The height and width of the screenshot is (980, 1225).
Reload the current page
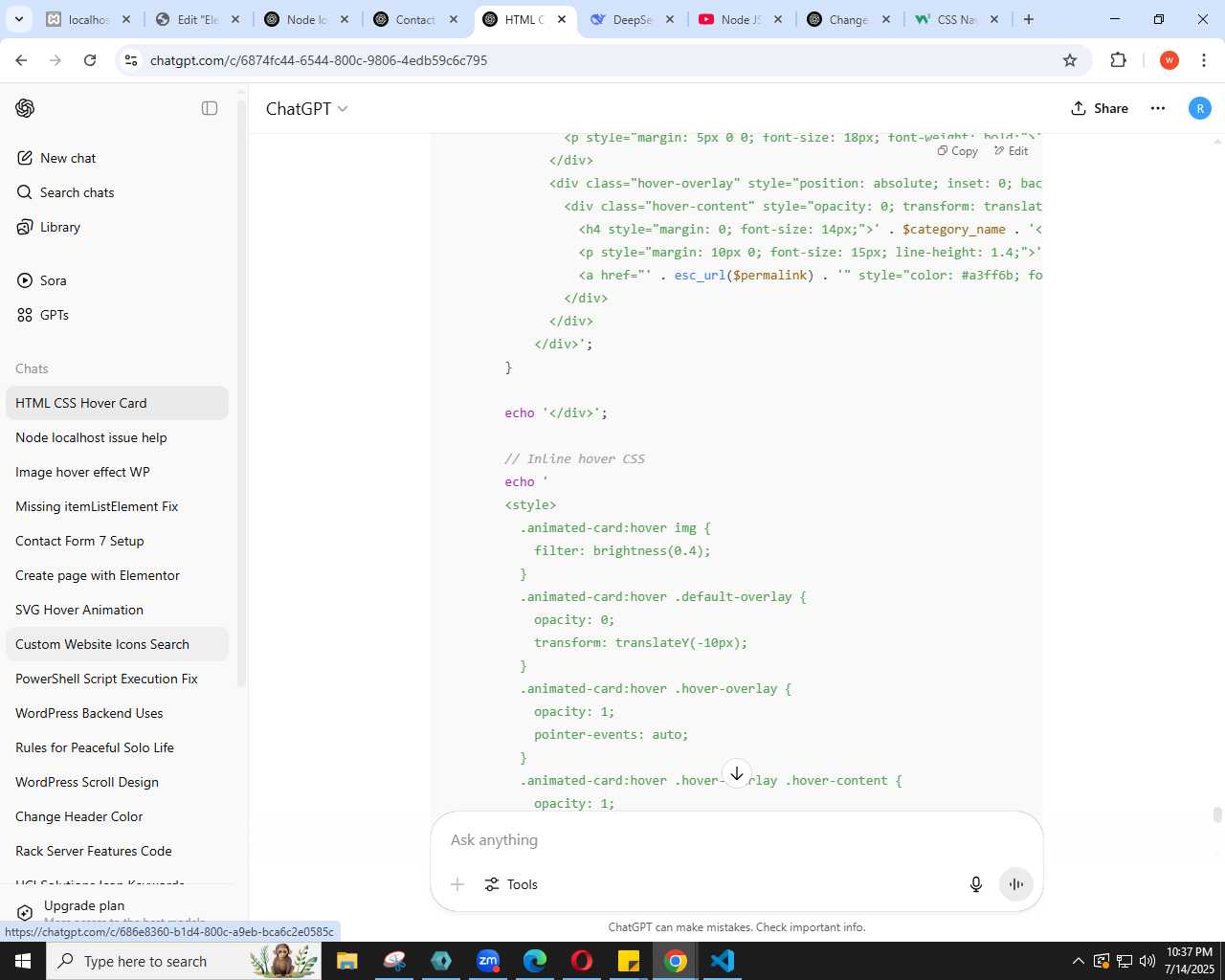click(90, 60)
